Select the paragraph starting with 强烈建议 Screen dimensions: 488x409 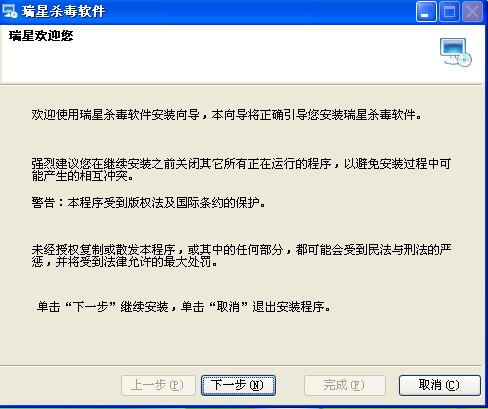pos(241,170)
